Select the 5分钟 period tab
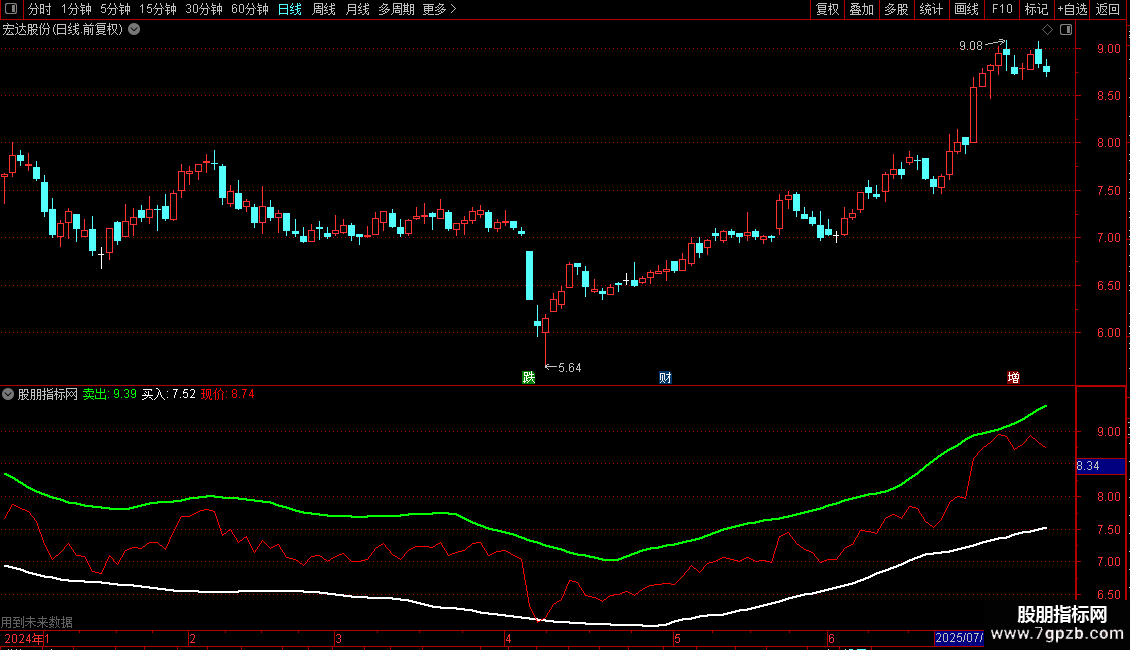 (x=115, y=9)
